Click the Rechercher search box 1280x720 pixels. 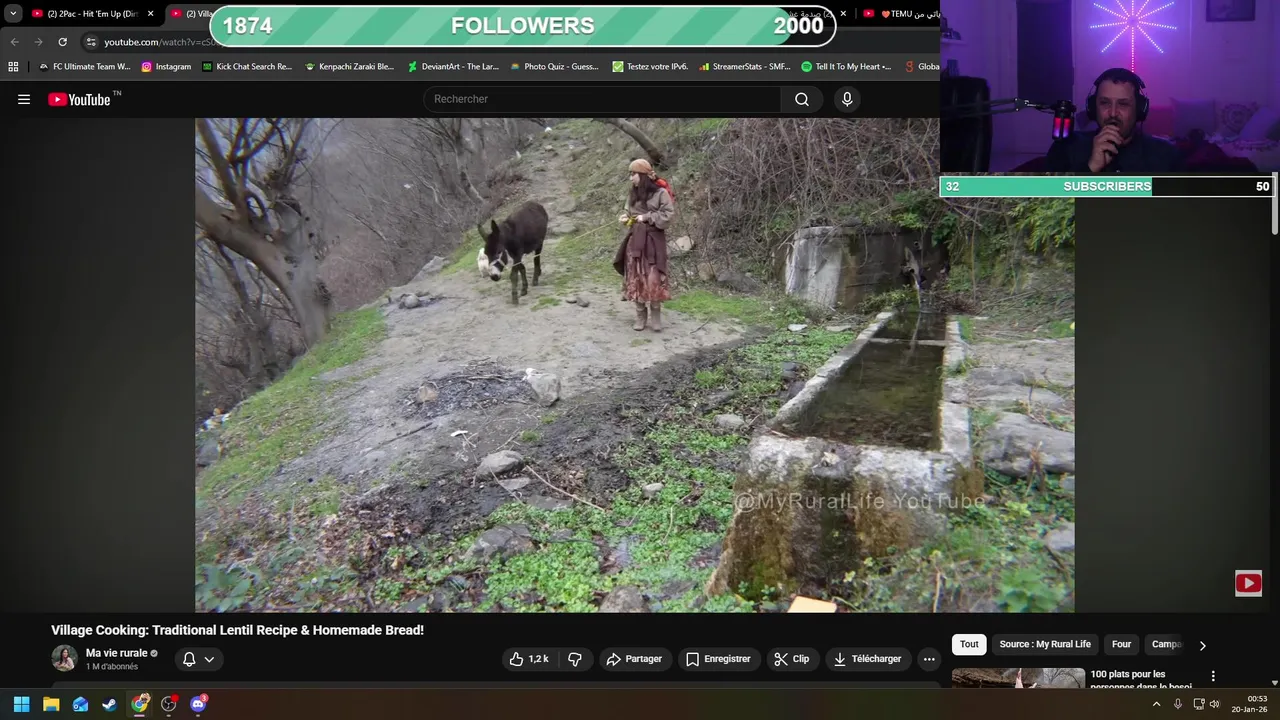coord(602,99)
